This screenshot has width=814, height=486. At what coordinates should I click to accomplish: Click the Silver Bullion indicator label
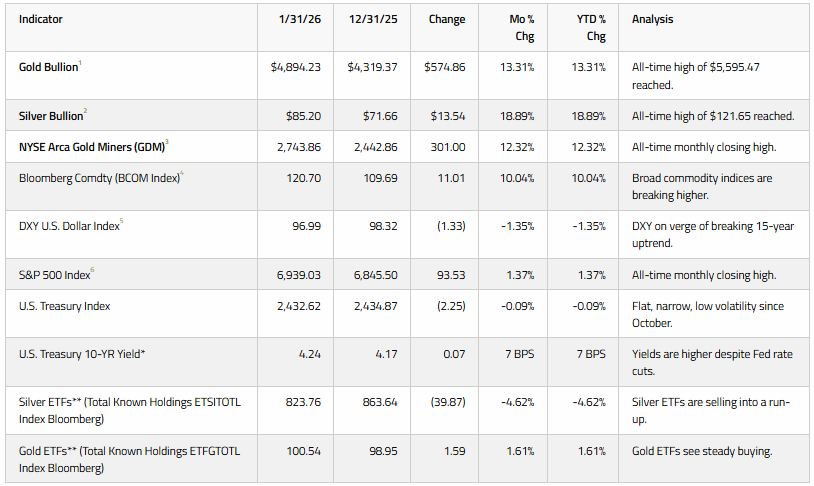click(x=51, y=116)
